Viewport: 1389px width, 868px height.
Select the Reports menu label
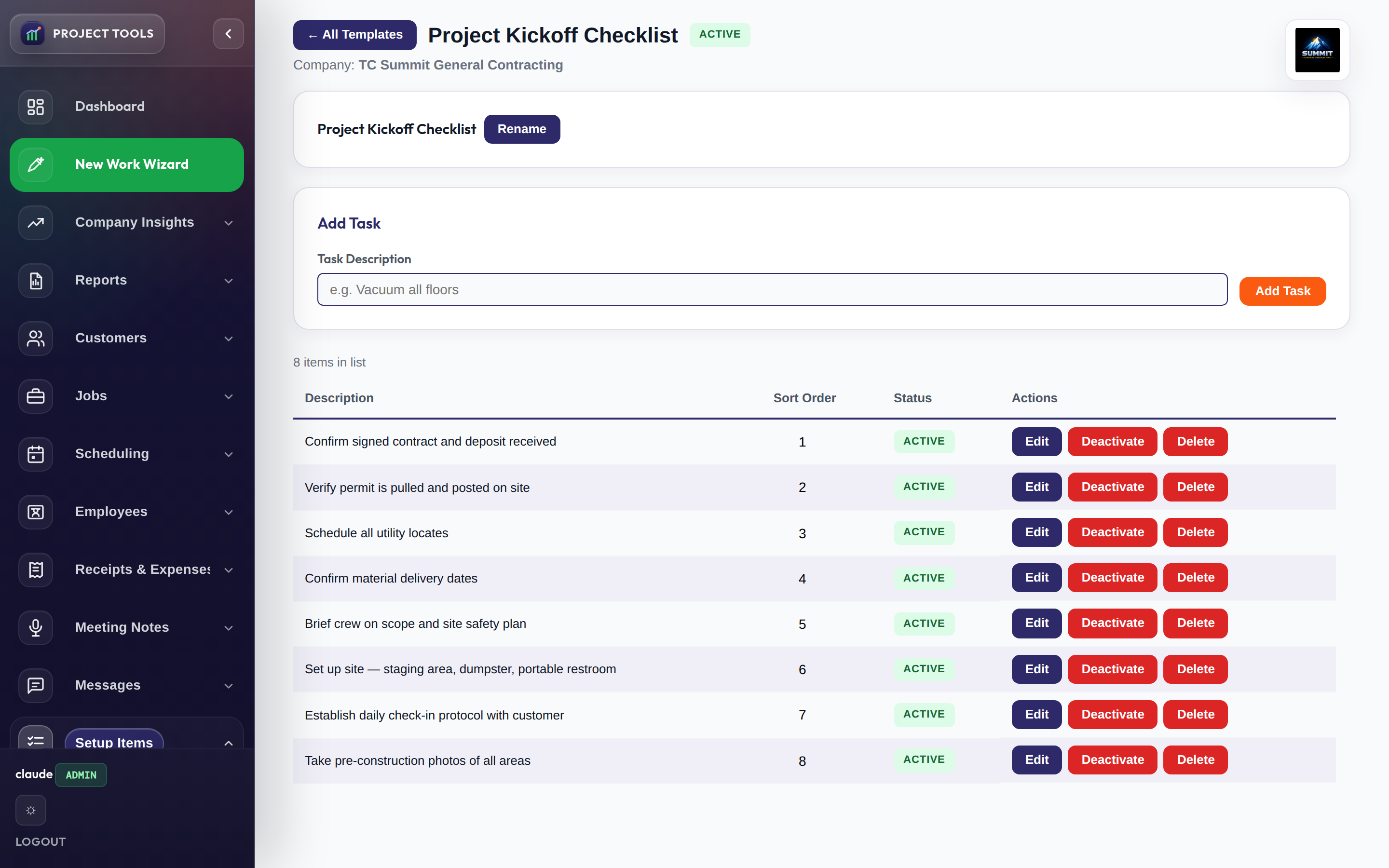coord(101,280)
